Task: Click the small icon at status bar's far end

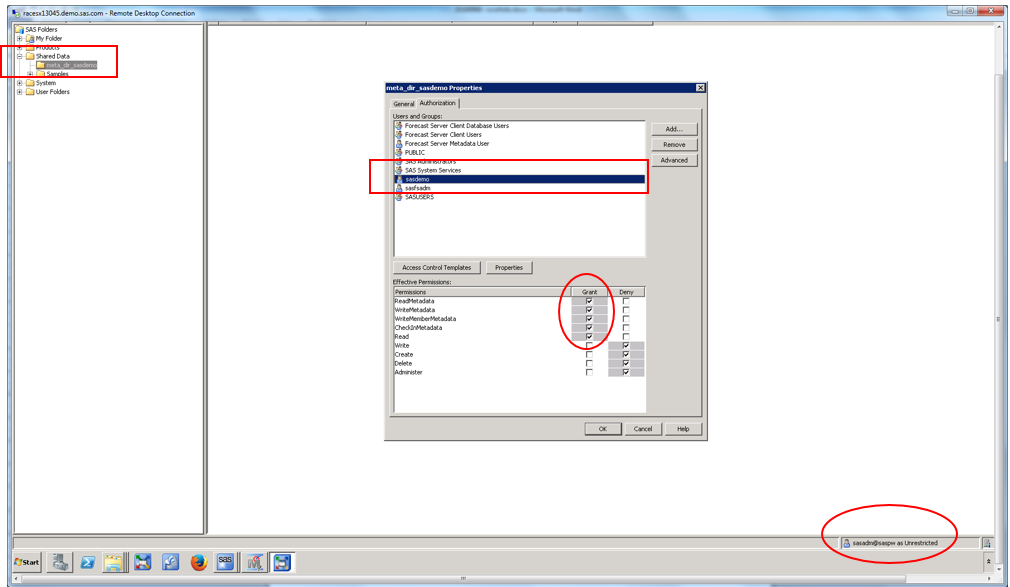Action: tap(987, 543)
